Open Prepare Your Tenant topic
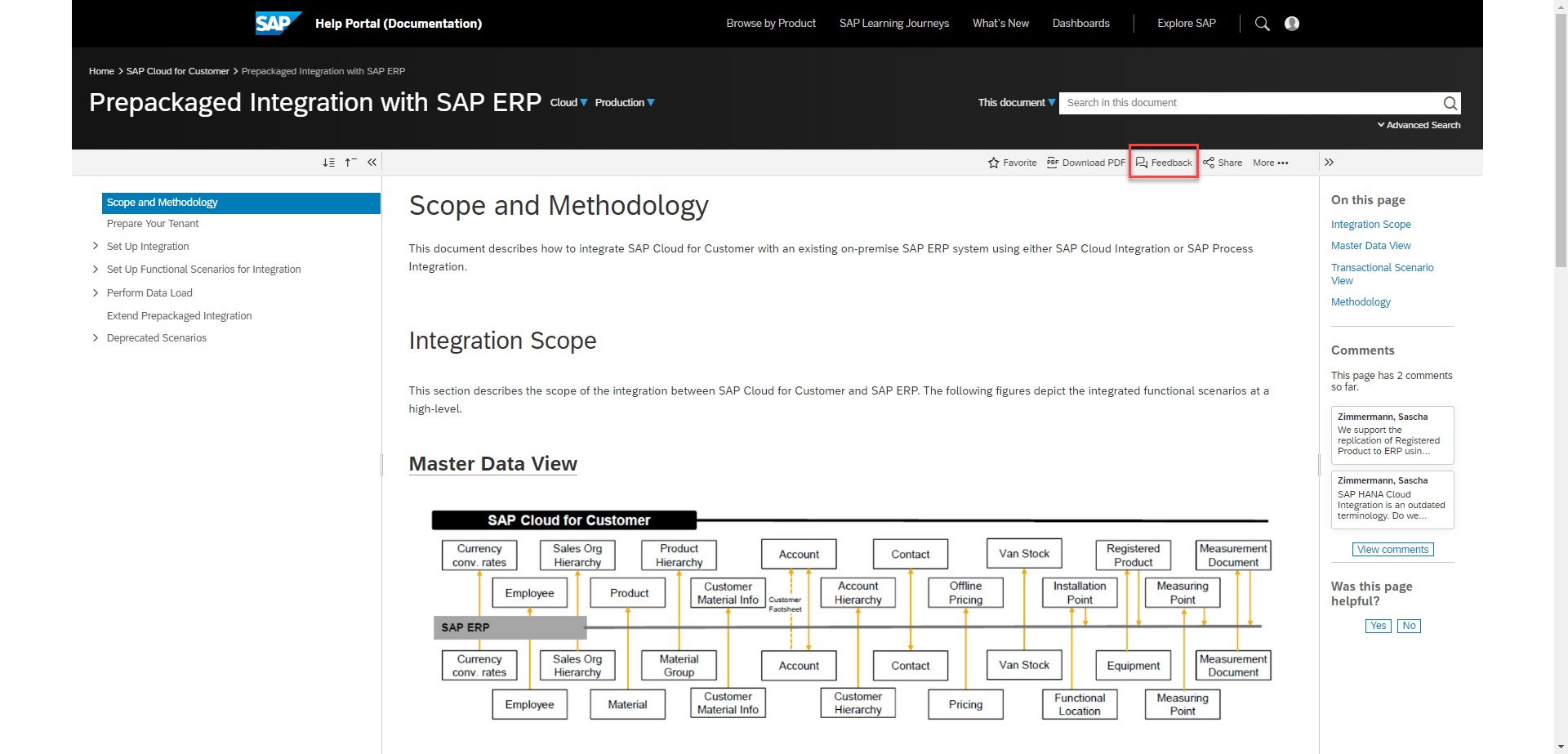Image resolution: width=1568 pixels, height=754 pixels. (x=153, y=224)
